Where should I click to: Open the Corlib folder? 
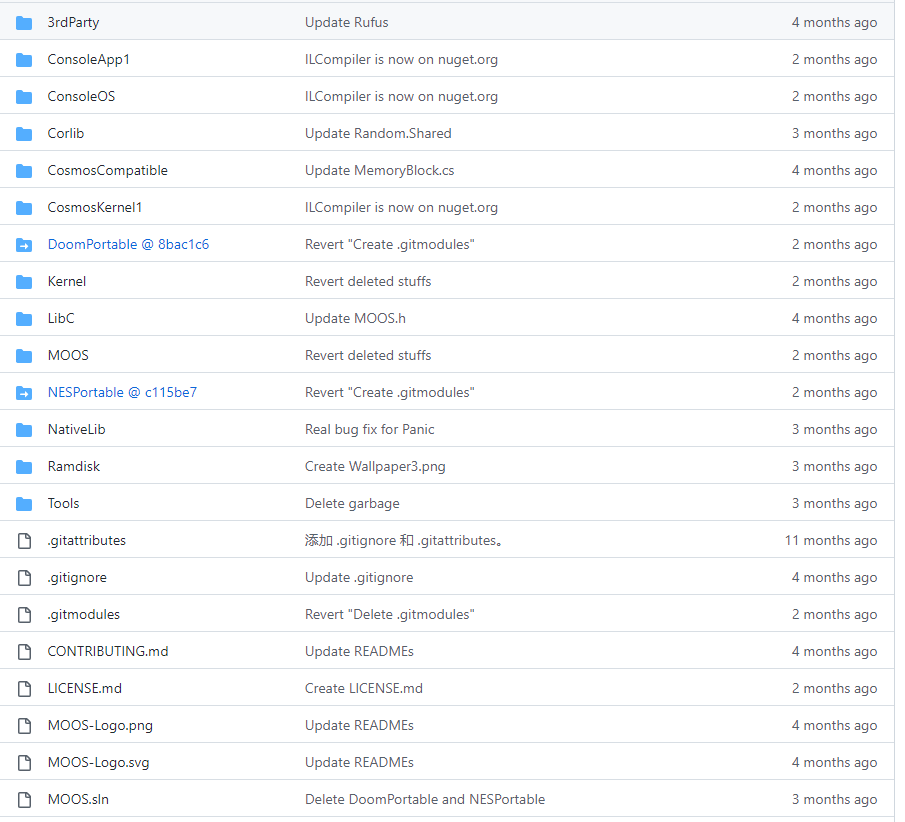pos(66,133)
